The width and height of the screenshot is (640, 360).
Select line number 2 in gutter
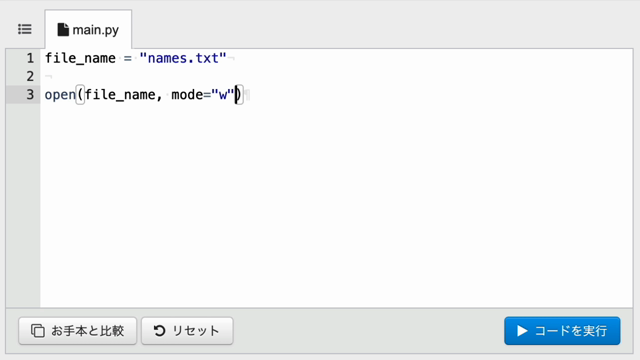tap(30, 76)
